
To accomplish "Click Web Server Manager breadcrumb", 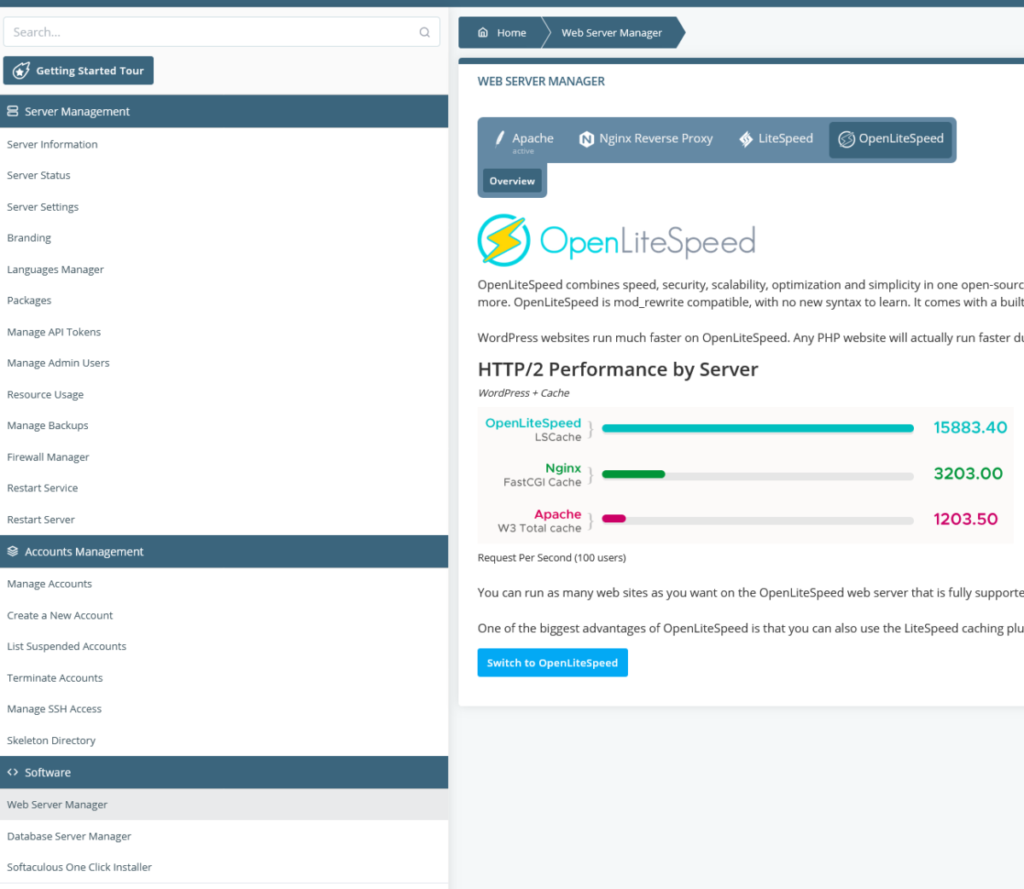I will click(612, 33).
